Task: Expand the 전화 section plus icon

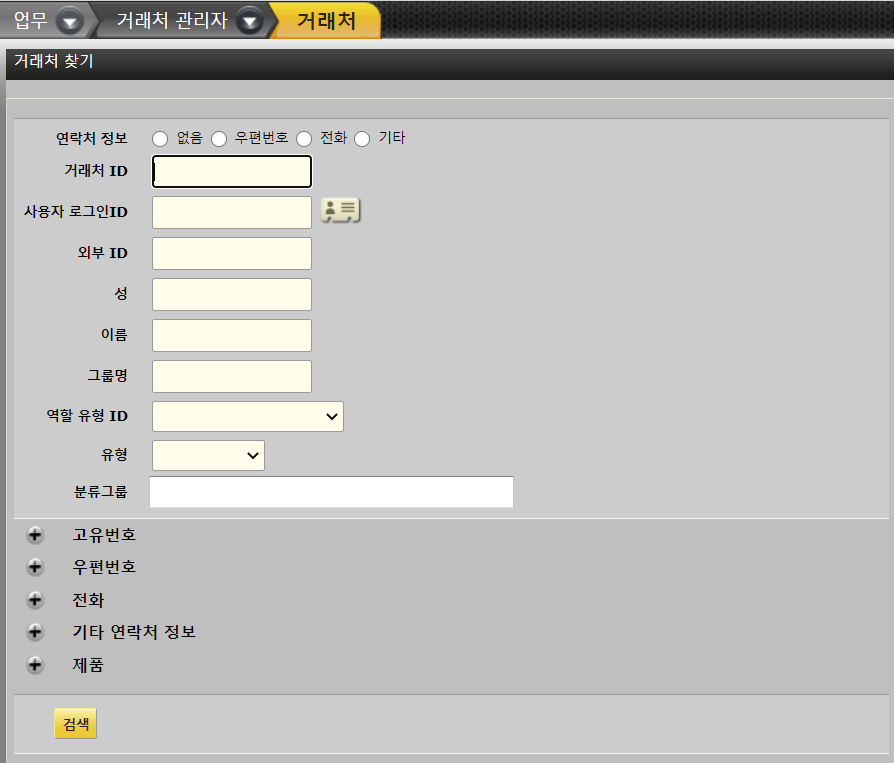Action: (35, 600)
